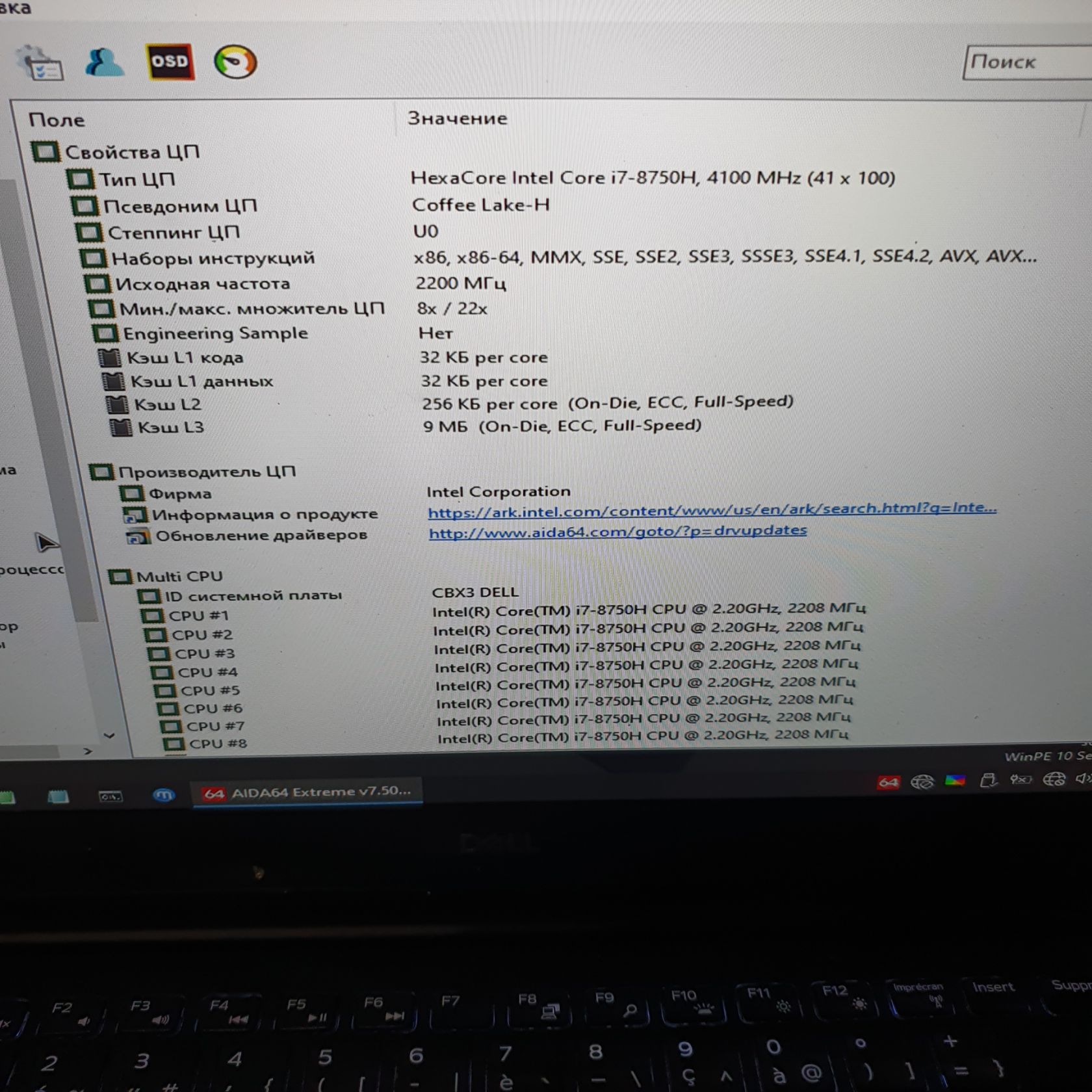
Task: Click the left pane scroll-down arrow
Action: click(109, 736)
